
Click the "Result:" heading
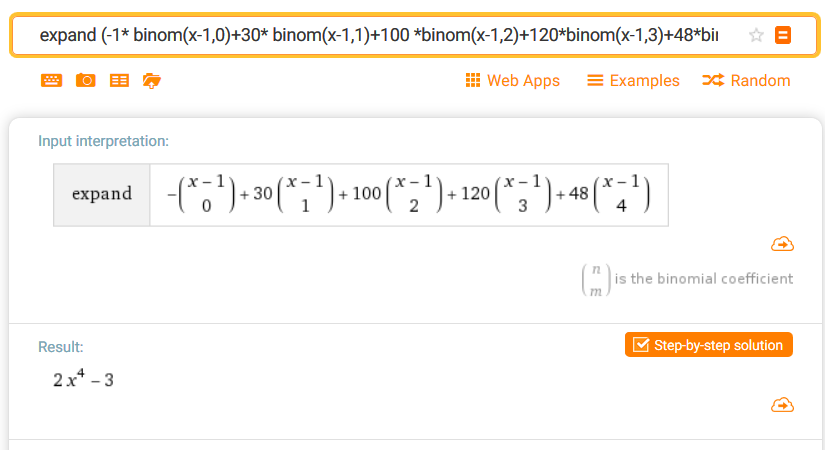(61, 347)
